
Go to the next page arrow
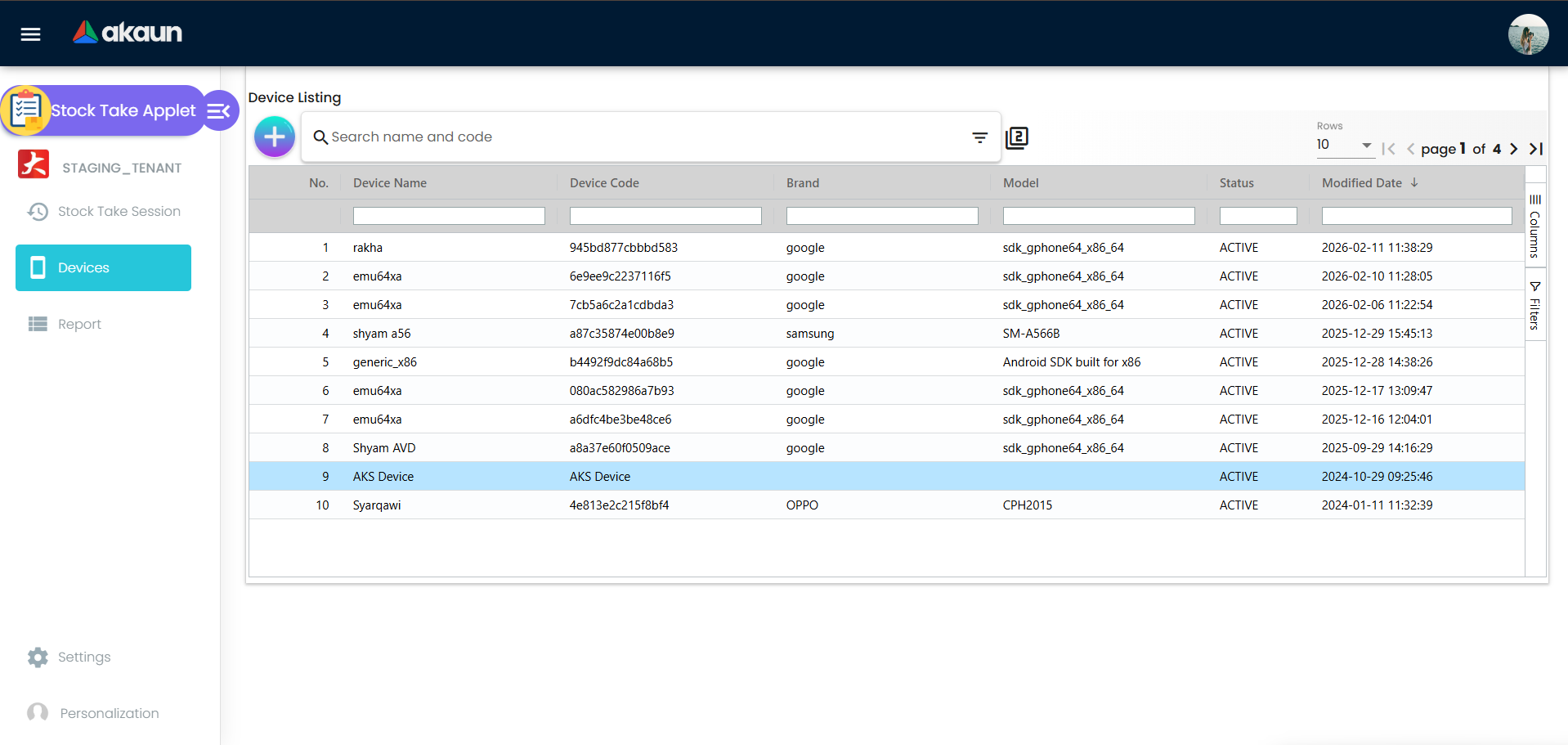click(x=1513, y=149)
